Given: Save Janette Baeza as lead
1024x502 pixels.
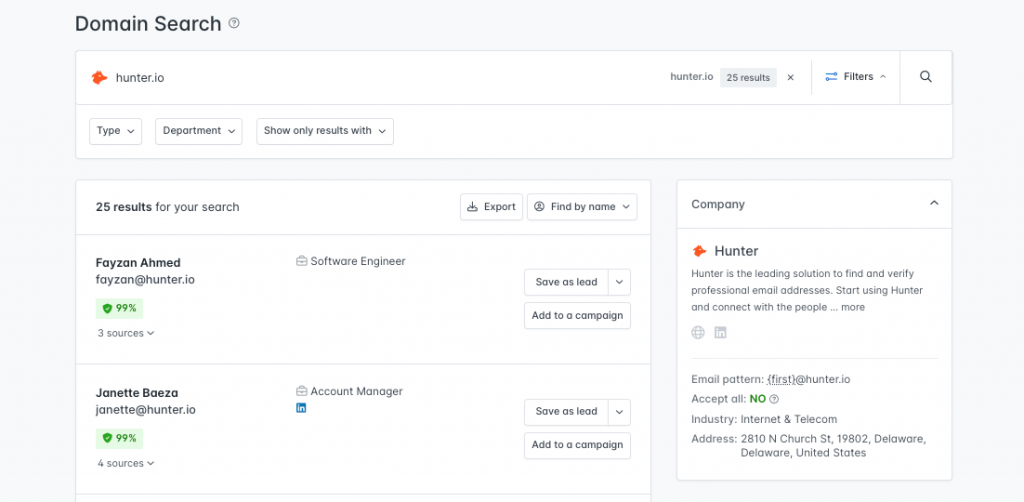Looking at the screenshot, I should coord(566,412).
